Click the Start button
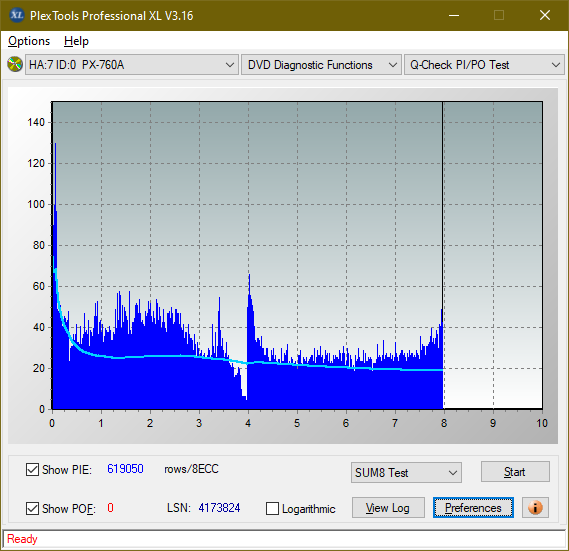 click(x=515, y=472)
